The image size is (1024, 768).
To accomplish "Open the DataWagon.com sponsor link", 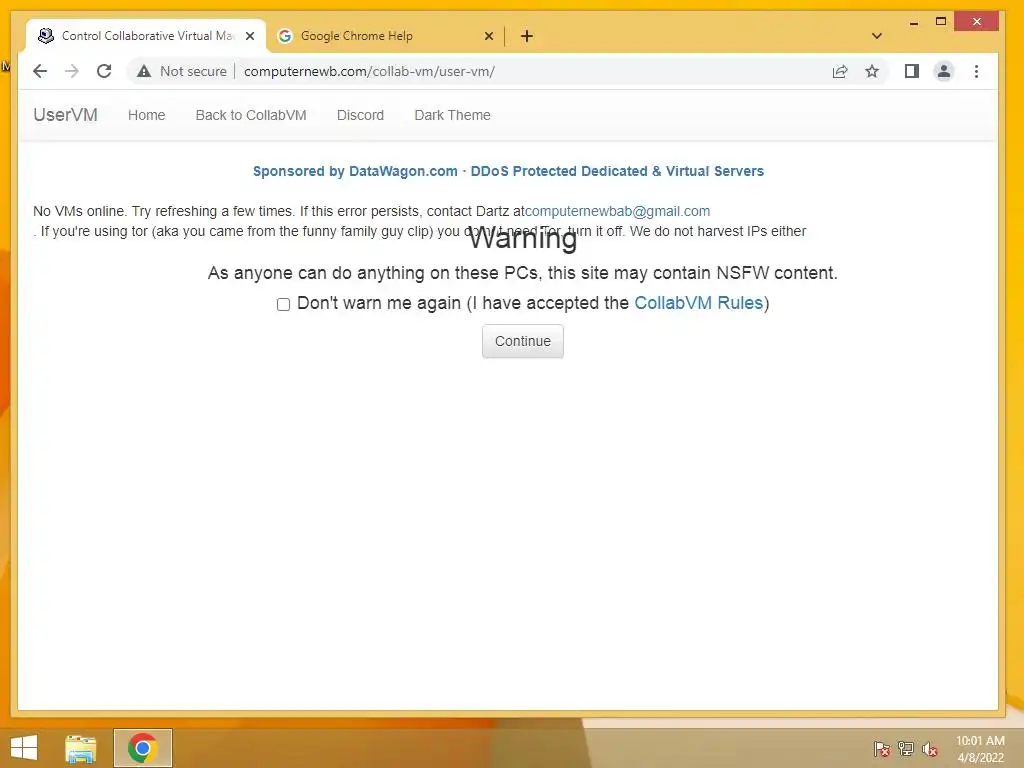I will 508,171.
